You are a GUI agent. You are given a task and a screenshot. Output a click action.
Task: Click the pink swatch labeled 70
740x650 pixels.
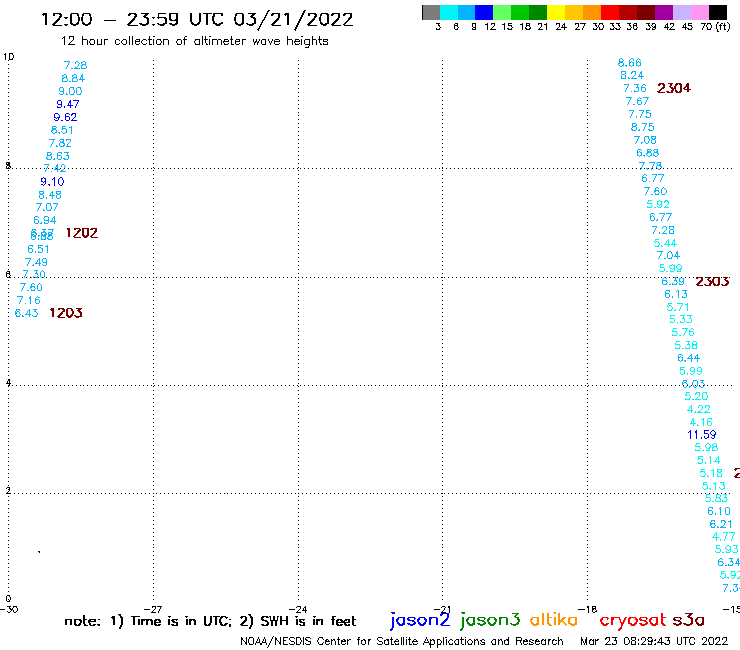point(700,12)
